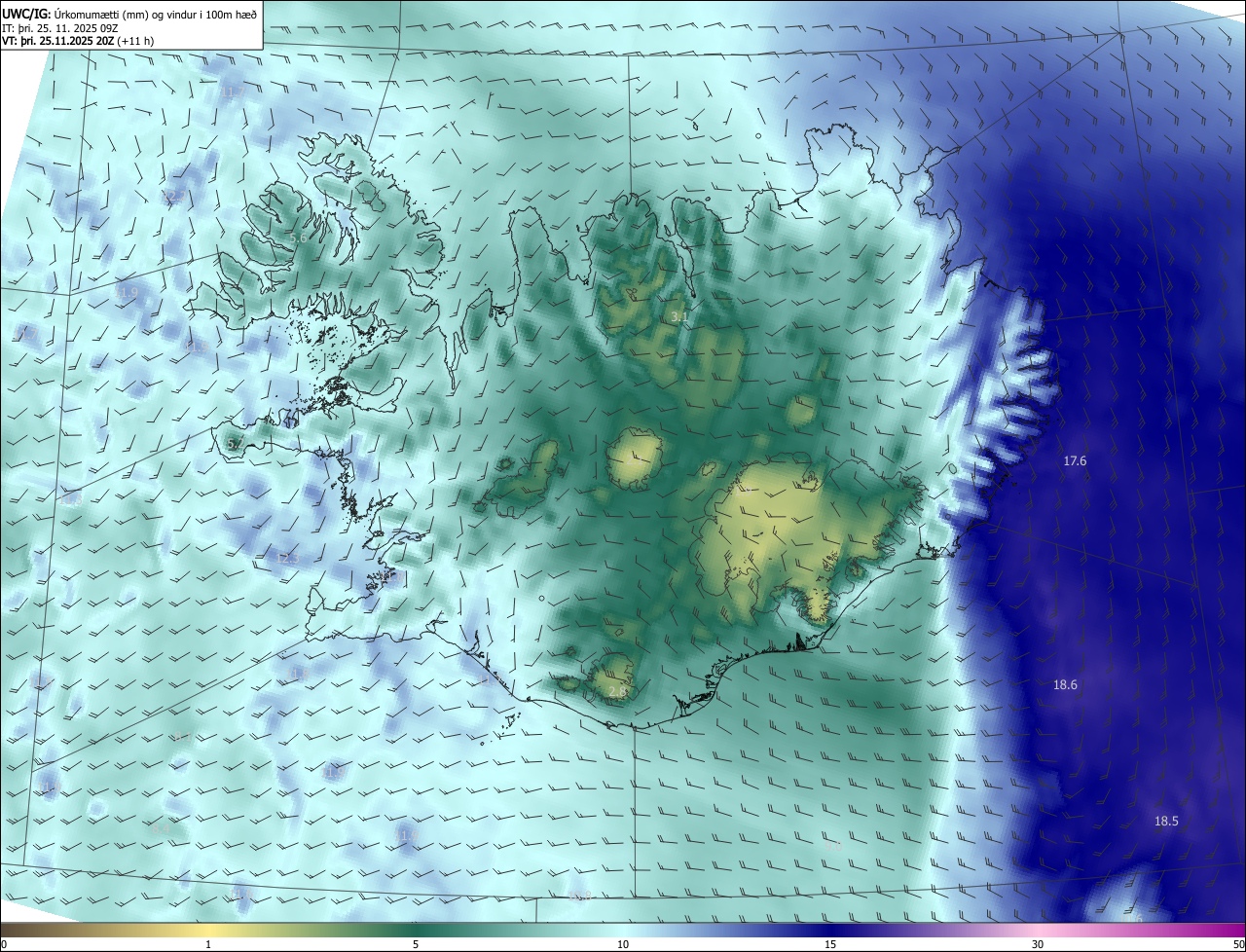The image size is (1246, 952).
Task: Click the 0 tick on the color scale
Action: pyautogui.click(x=4, y=944)
